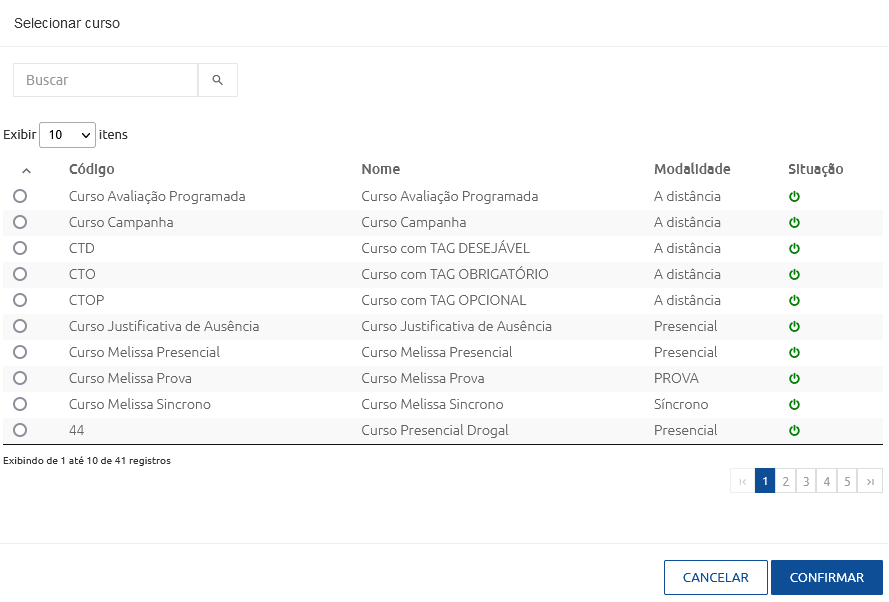
Task: Click first page arrow icon in pagination
Action: pos(743,481)
